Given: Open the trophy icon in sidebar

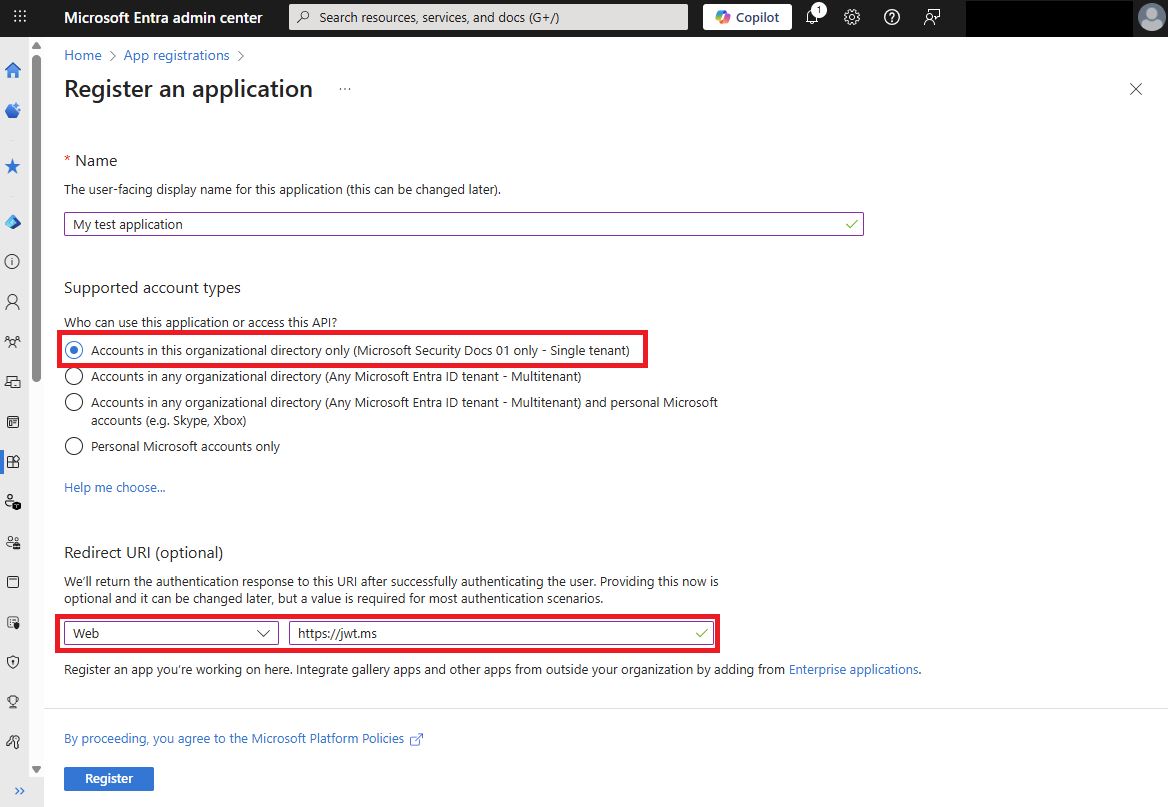Looking at the screenshot, I should (x=13, y=702).
